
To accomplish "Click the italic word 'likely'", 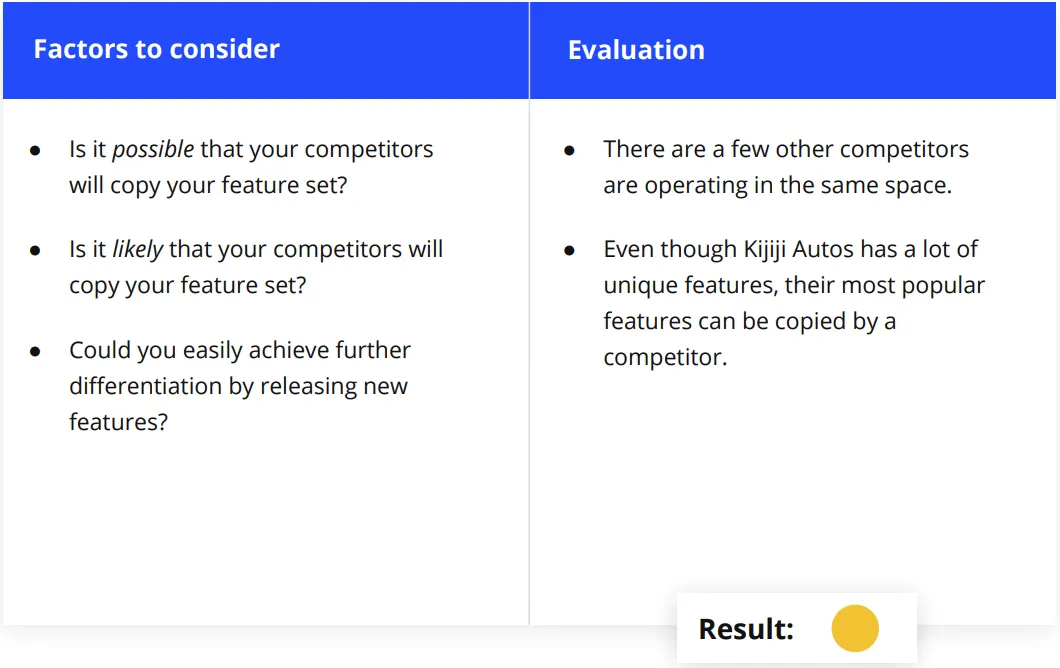I will 137,249.
